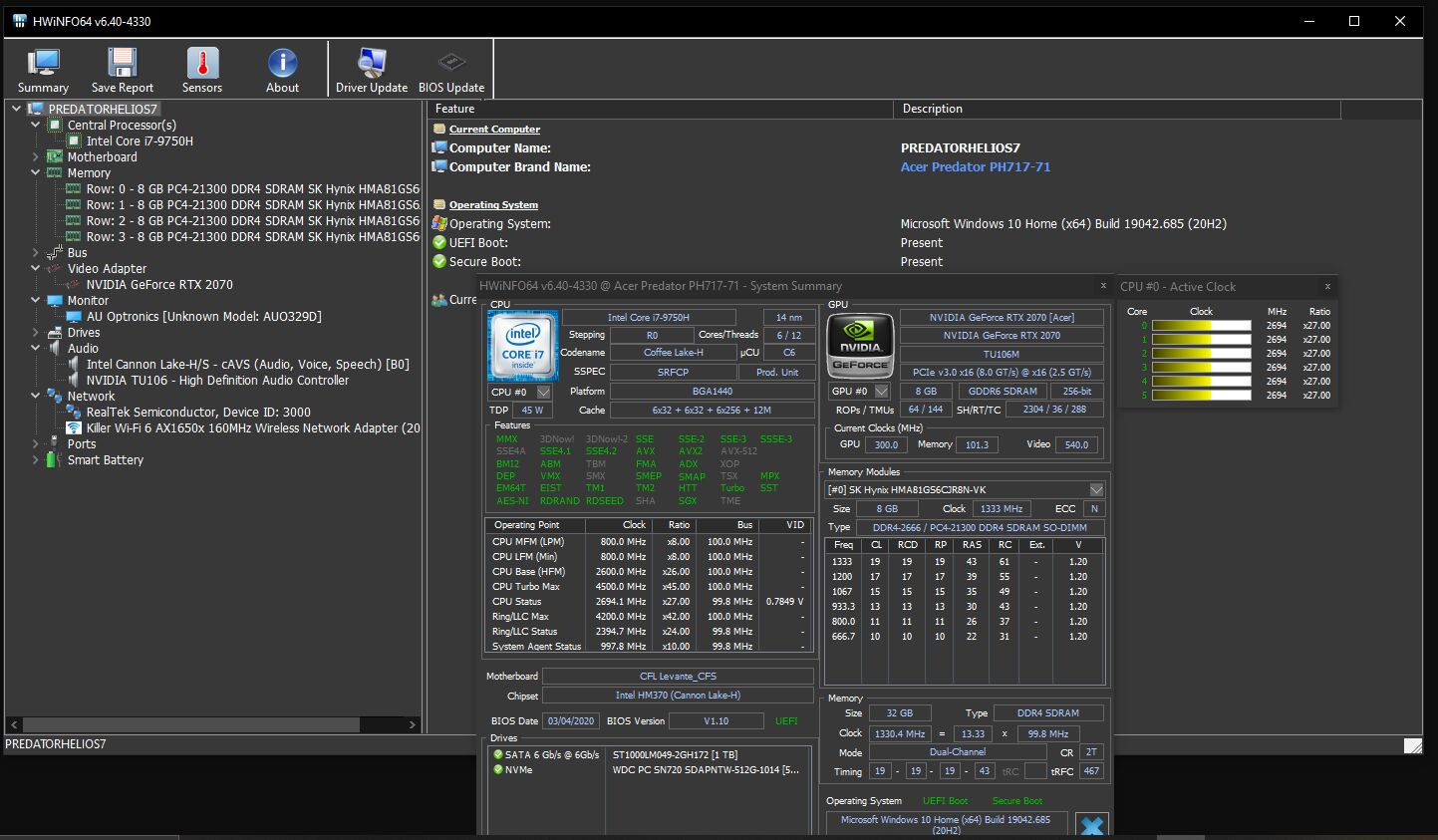
Task: Collapse the Monitor tree node
Action: [36, 300]
